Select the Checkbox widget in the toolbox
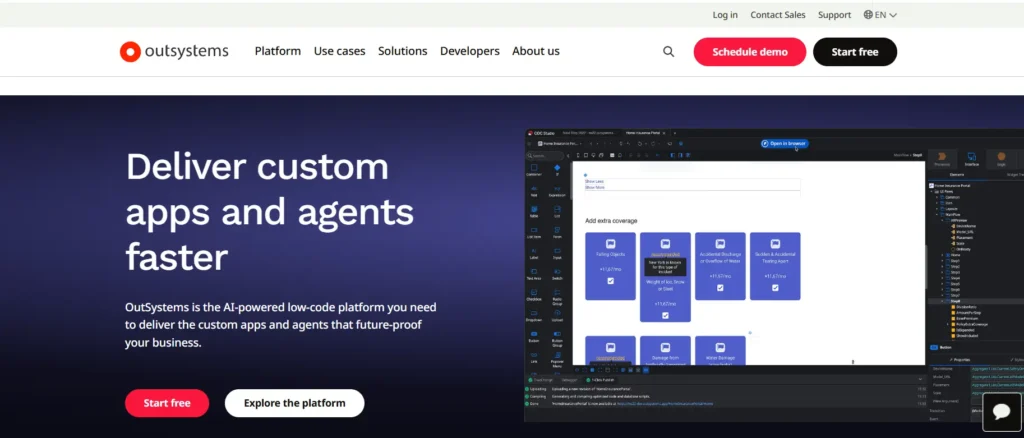The image size is (1024, 438). pos(534,295)
